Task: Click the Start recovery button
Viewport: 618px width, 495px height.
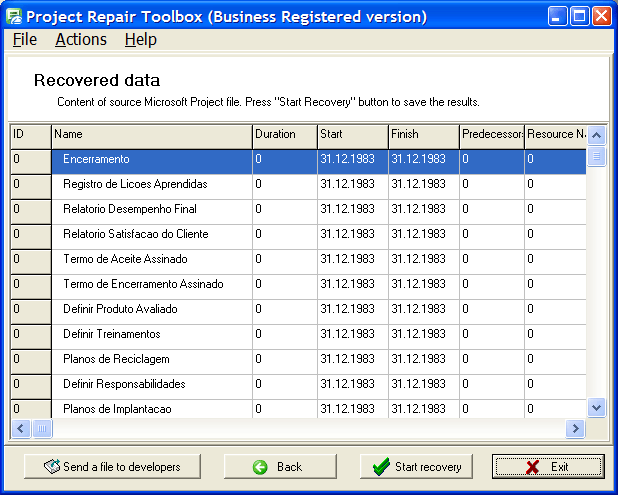Action: tap(416, 467)
